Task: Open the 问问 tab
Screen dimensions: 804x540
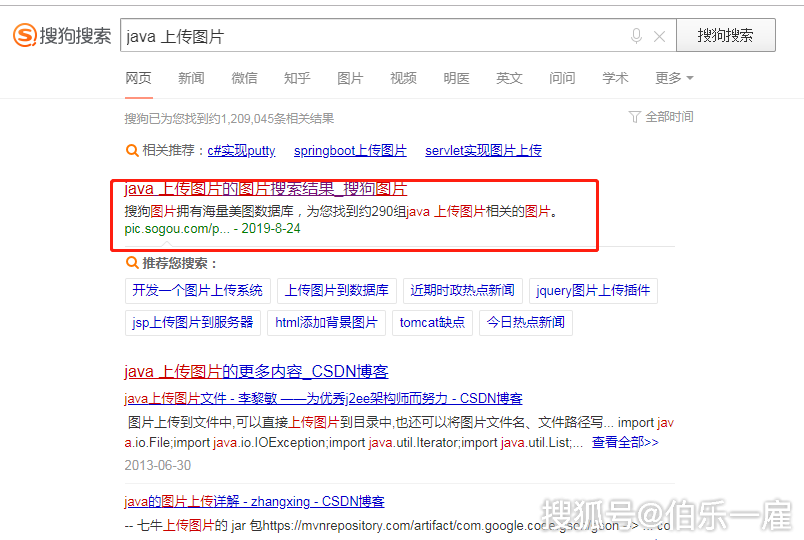Action: click(562, 78)
